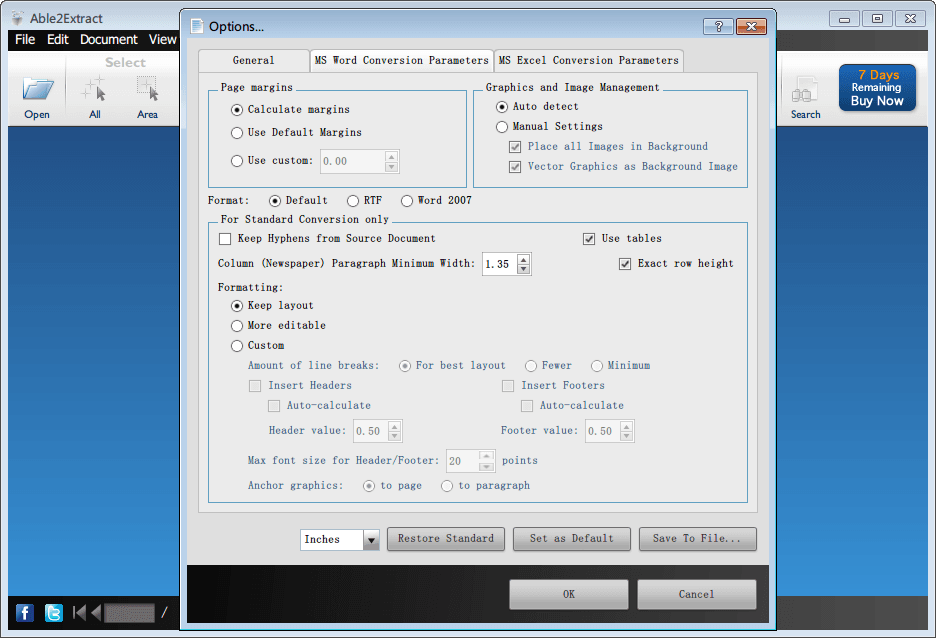Open the Document menu
The height and width of the screenshot is (638, 936).
click(108, 40)
